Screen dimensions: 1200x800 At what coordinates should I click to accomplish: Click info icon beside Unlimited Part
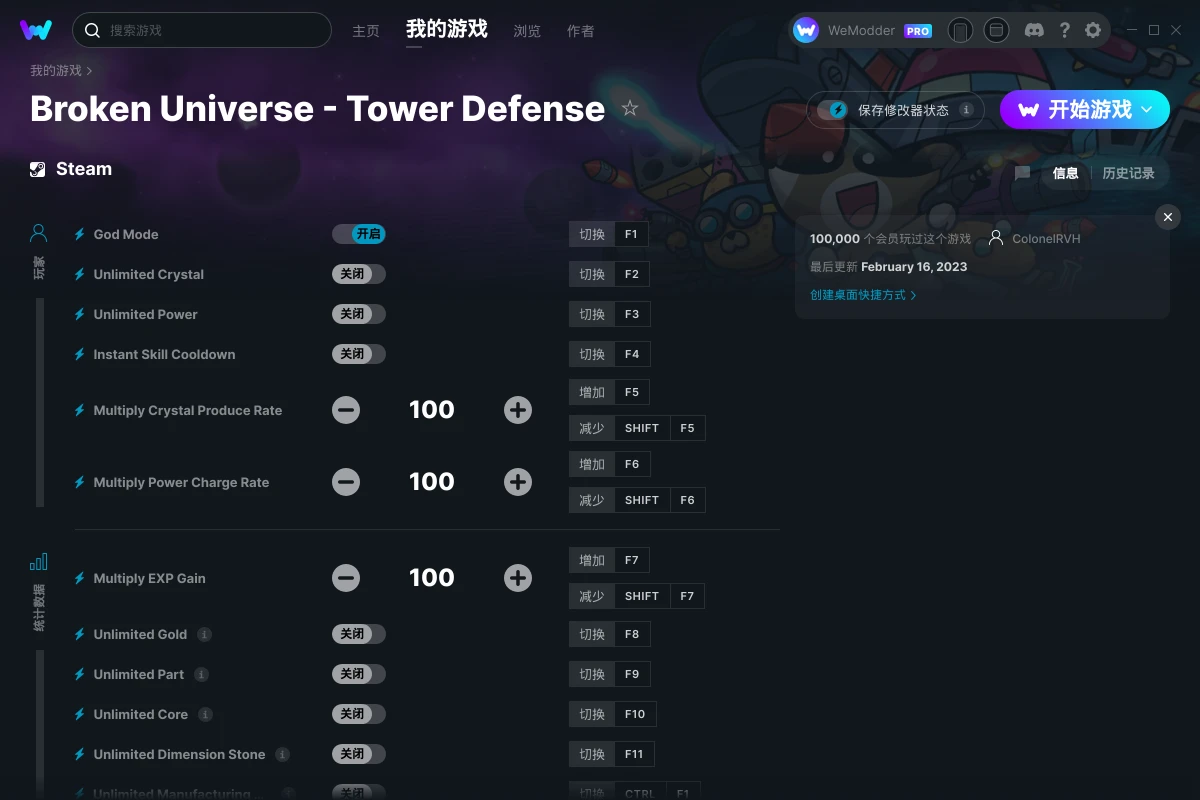click(x=201, y=674)
